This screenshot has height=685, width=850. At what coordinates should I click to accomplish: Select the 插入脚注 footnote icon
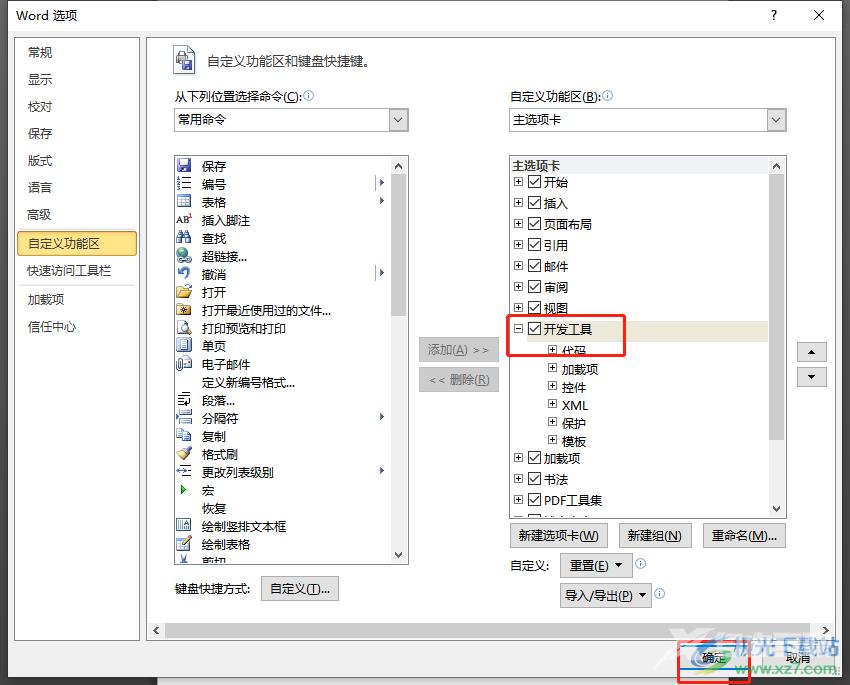[x=184, y=219]
